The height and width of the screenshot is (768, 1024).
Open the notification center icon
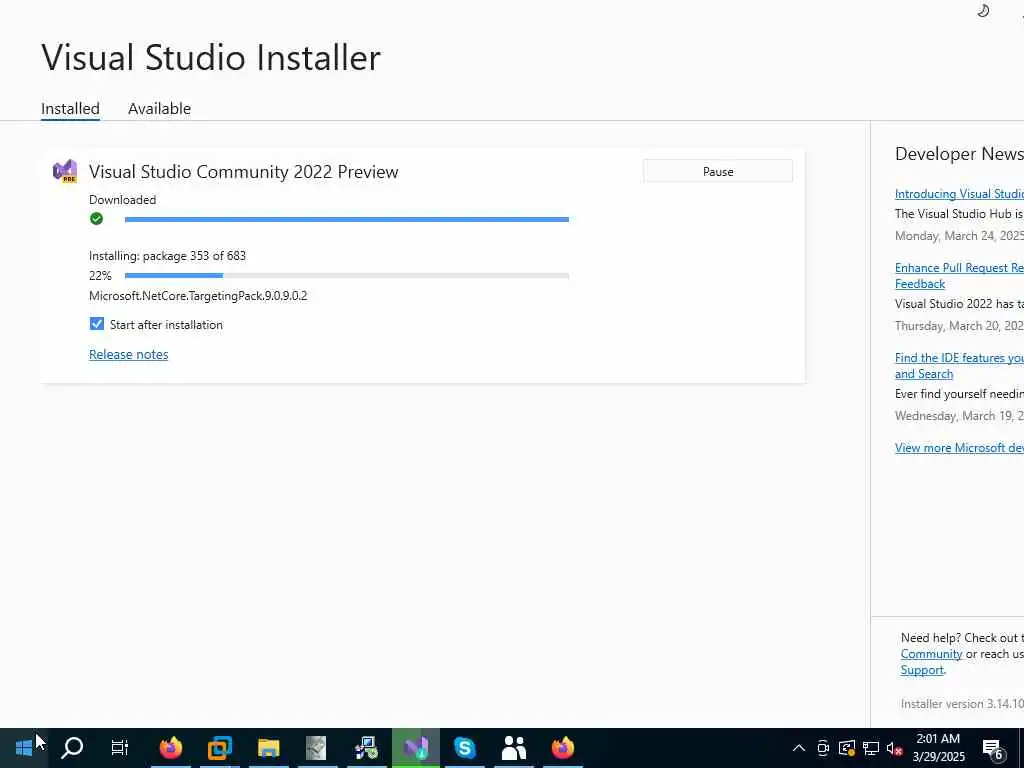click(993, 748)
